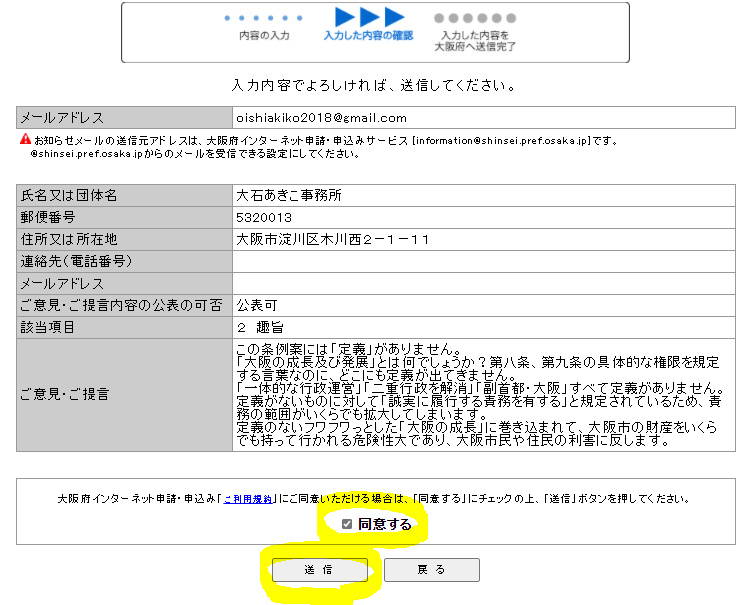Click the postal code value 5320013
The image size is (751, 605).
264,217
